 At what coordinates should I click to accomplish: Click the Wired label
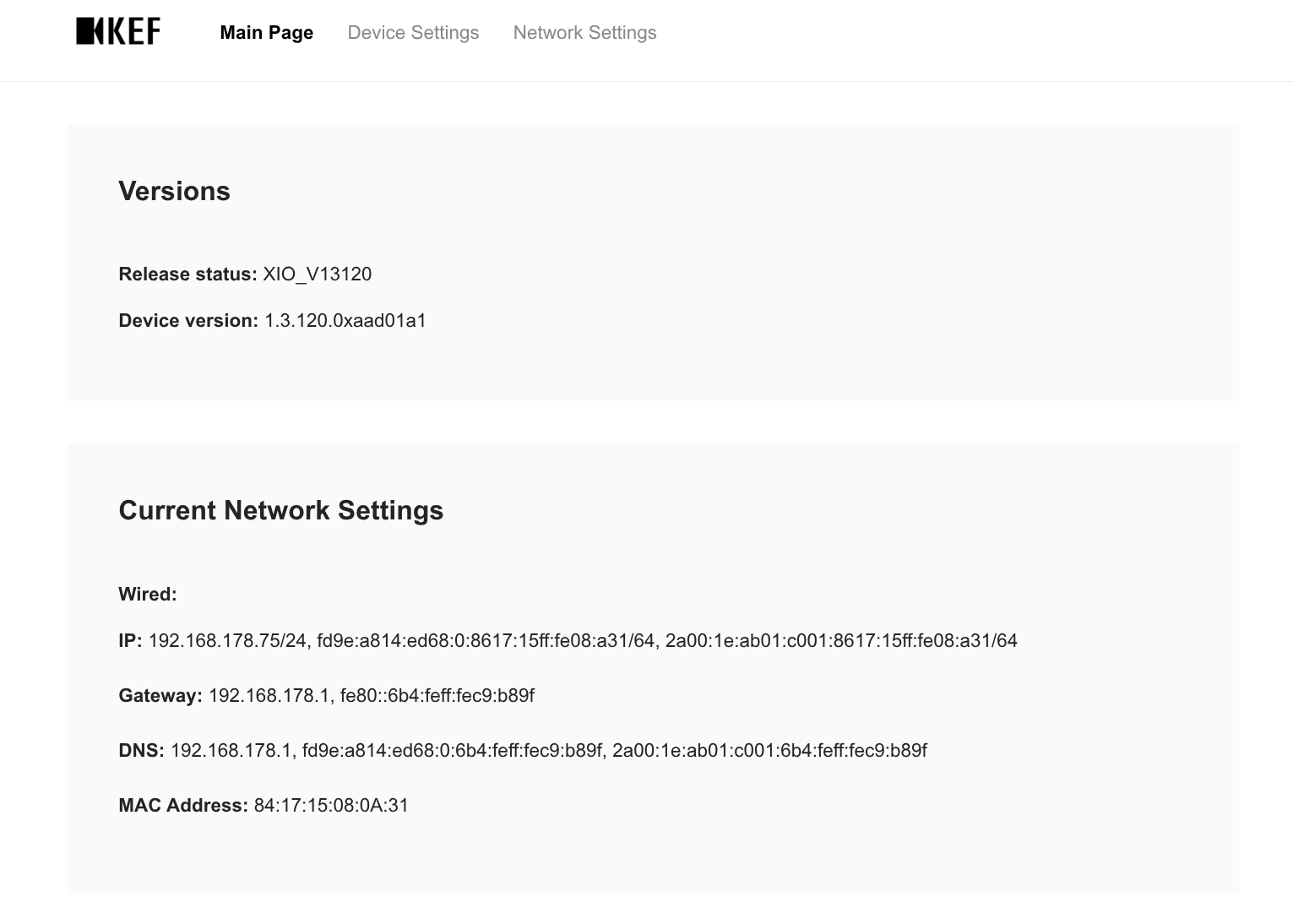(x=148, y=595)
